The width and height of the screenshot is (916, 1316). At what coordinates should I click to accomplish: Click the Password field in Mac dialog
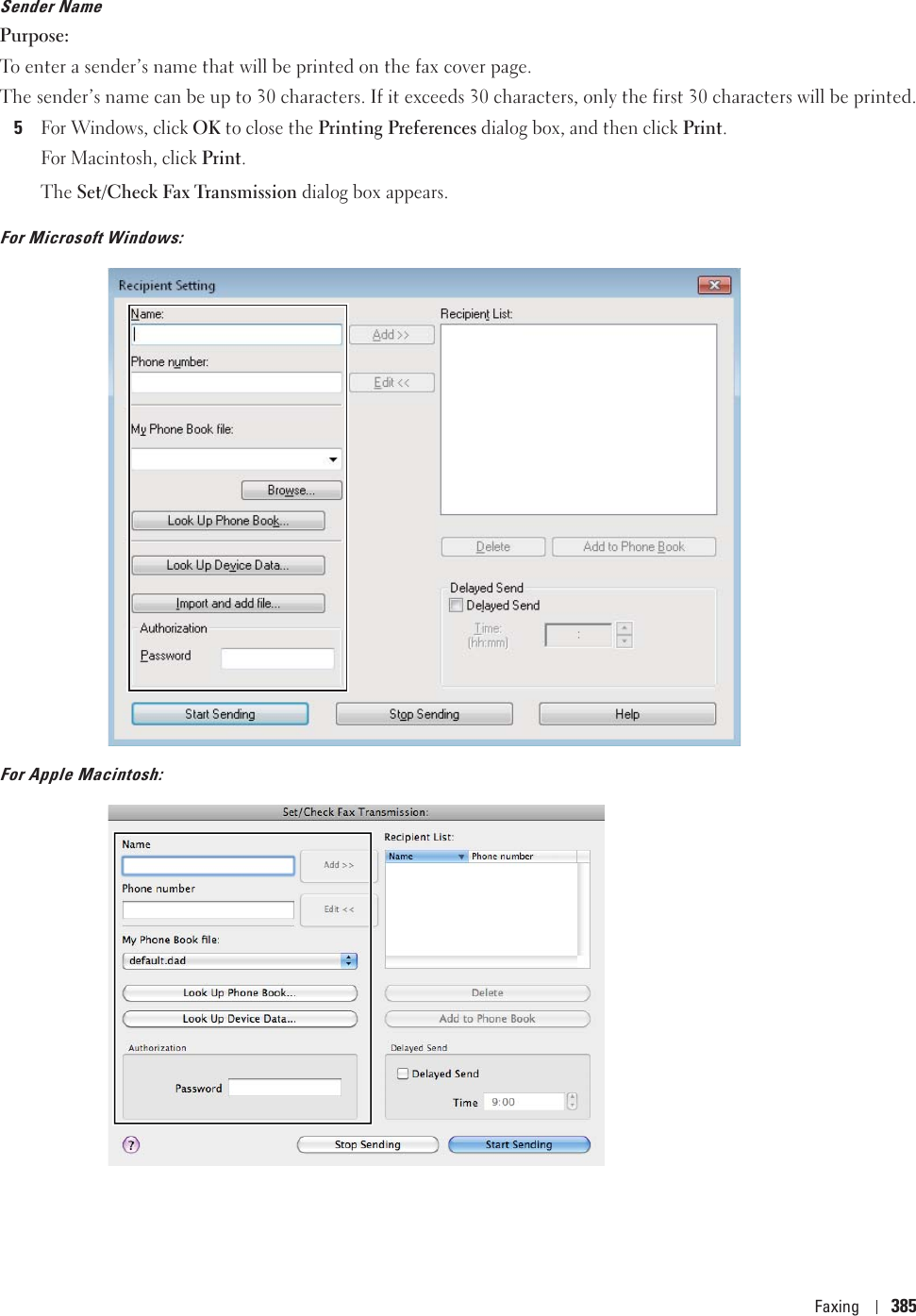[285, 1088]
